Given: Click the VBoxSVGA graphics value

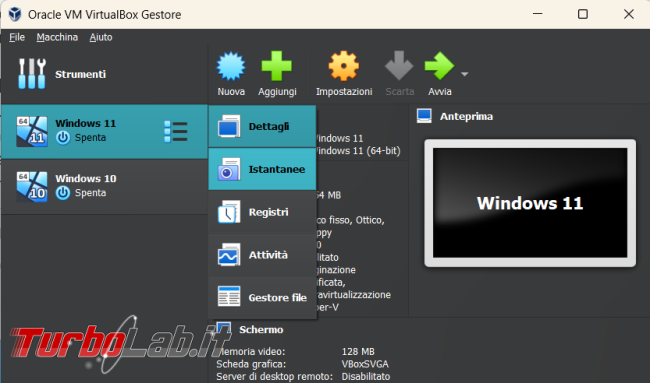Looking at the screenshot, I should pos(365,364).
